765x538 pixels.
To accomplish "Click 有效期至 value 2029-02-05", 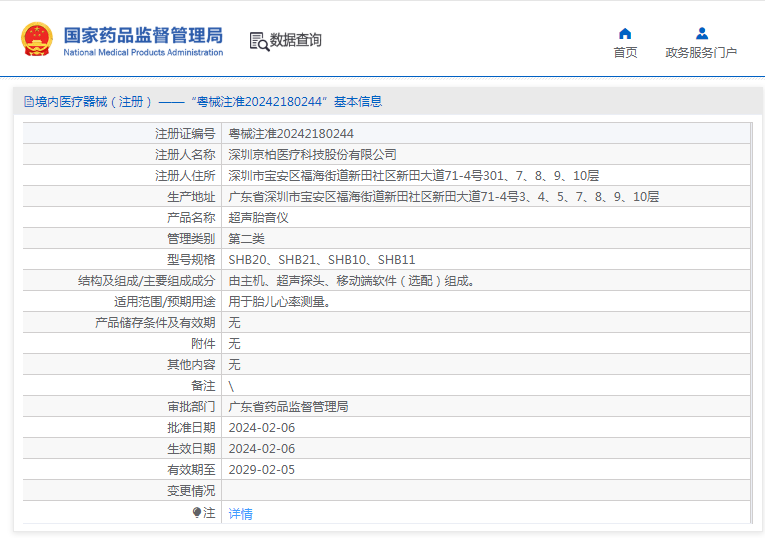I will coord(262,470).
